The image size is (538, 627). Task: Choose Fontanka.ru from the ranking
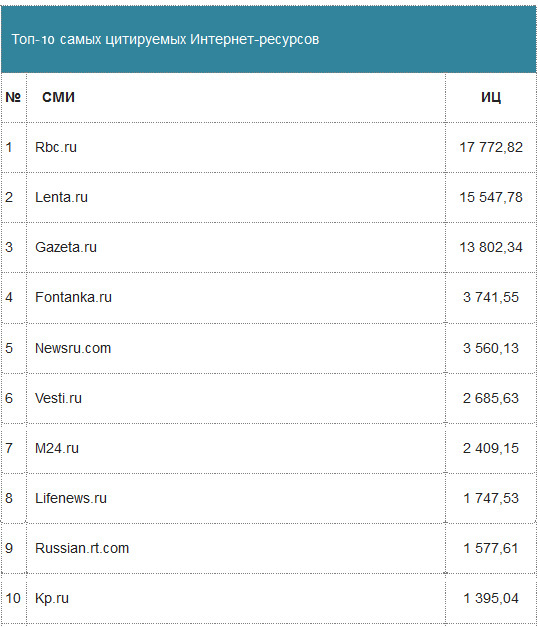click(x=73, y=297)
